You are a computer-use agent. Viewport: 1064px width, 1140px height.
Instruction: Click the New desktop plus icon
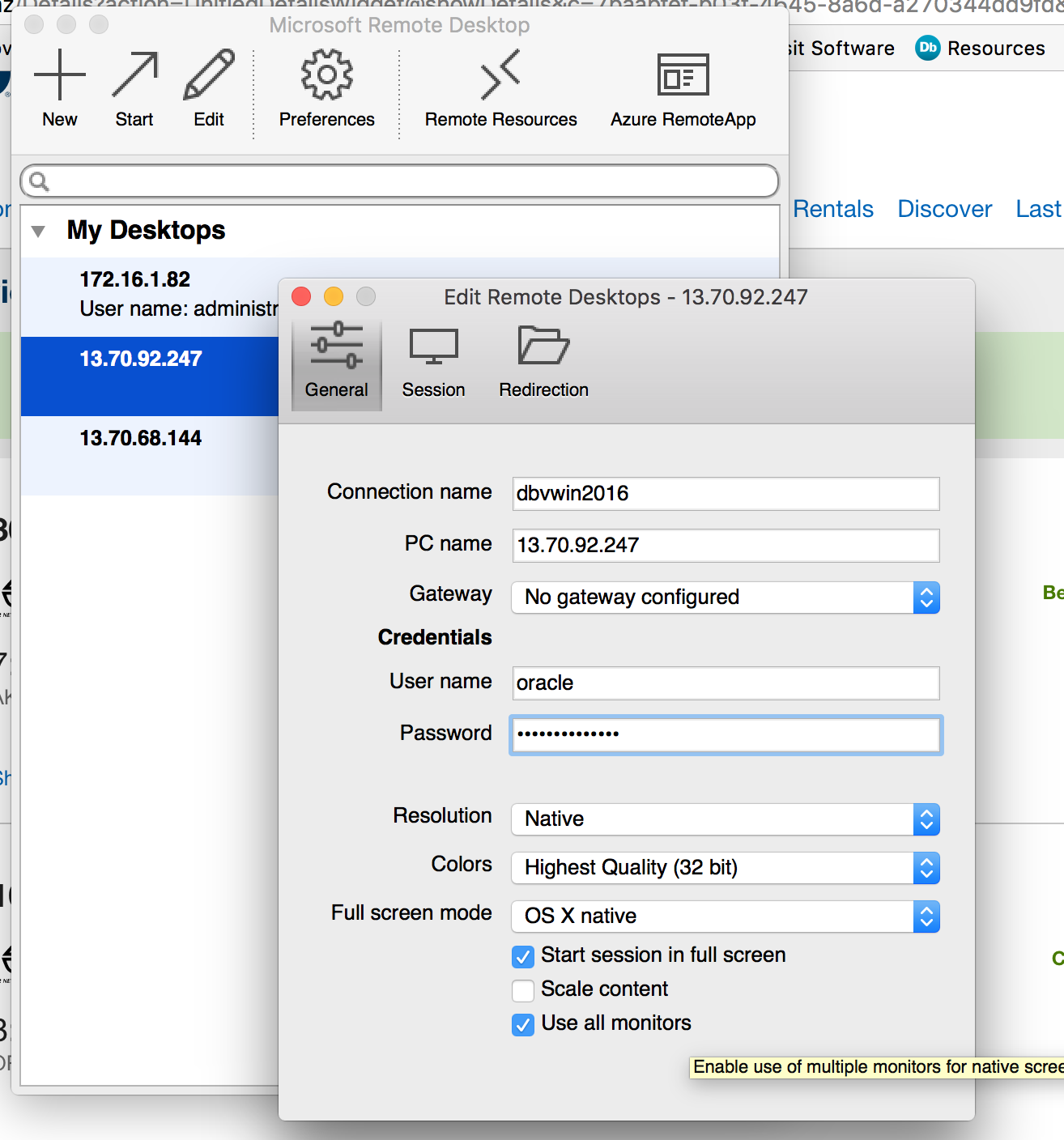pyautogui.click(x=60, y=74)
